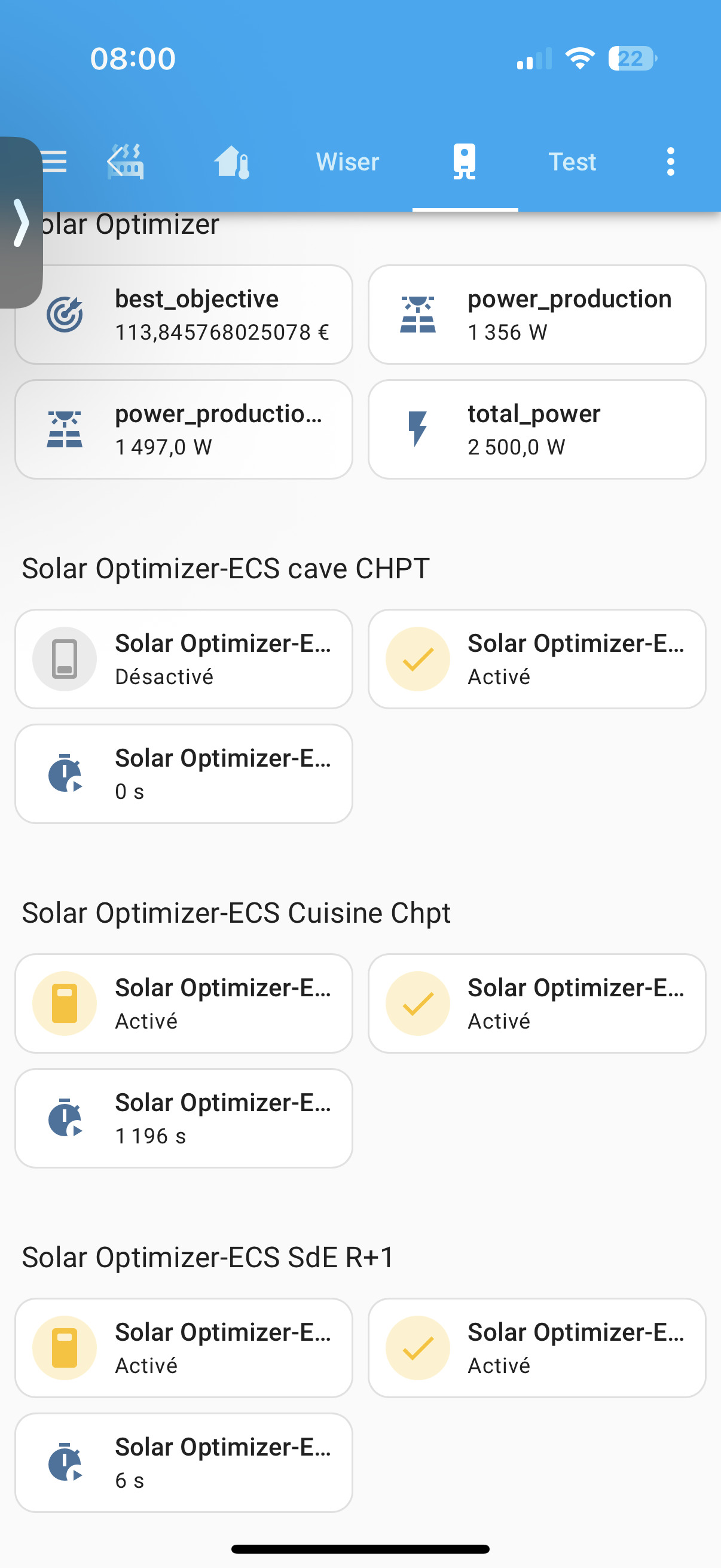The image size is (721, 1568).
Task: Toggle the ECS Cuisine Chpt water heater switch
Action: [65, 1003]
